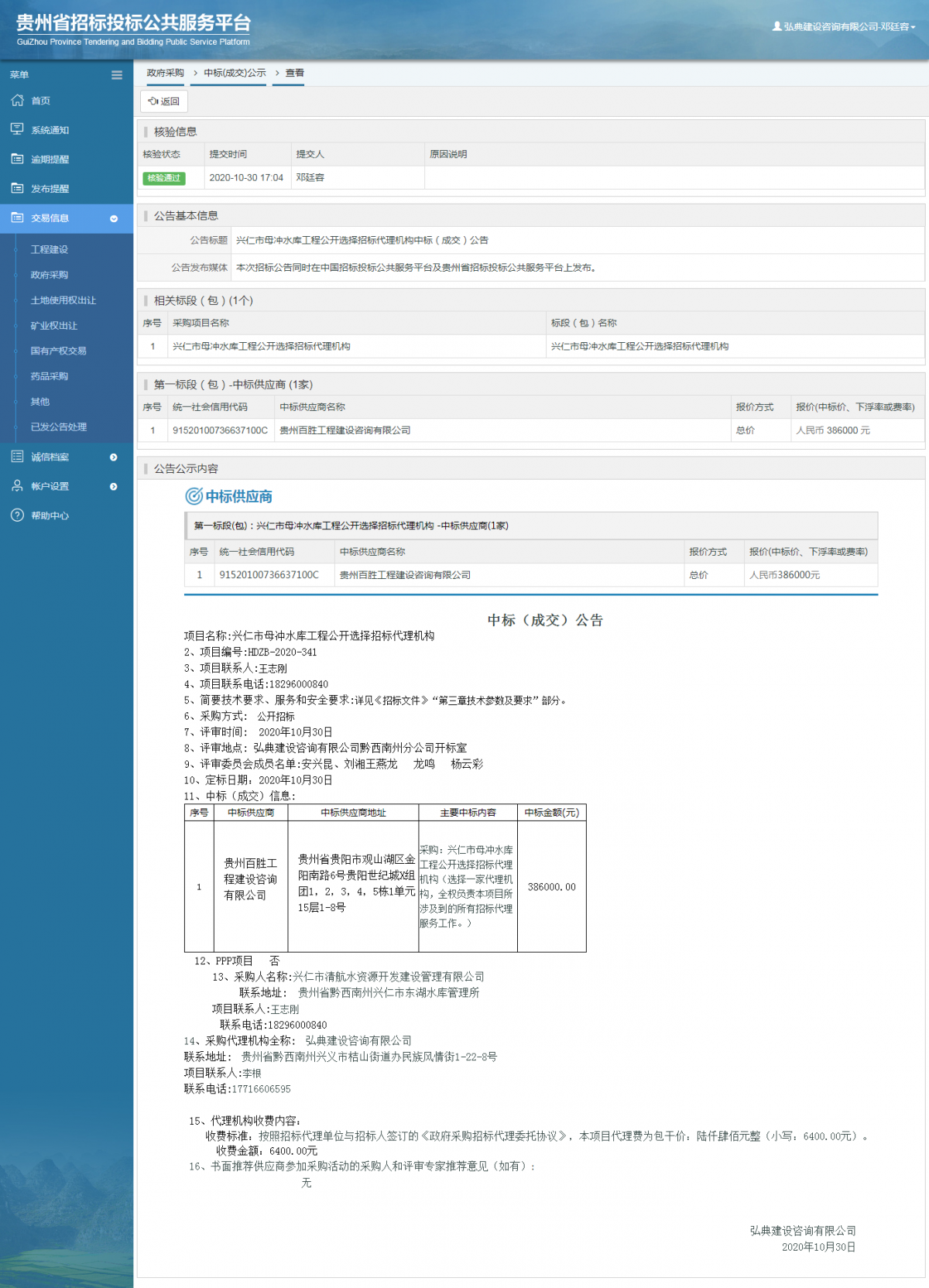Click the 帐户设置 person icon
This screenshot has width=929, height=1288.
click(17, 486)
